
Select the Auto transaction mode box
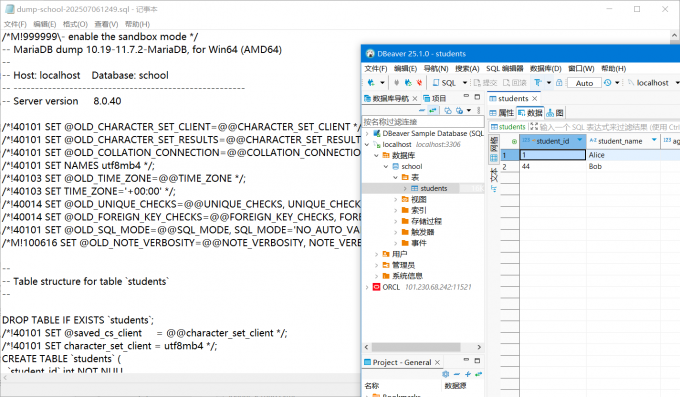(584, 83)
